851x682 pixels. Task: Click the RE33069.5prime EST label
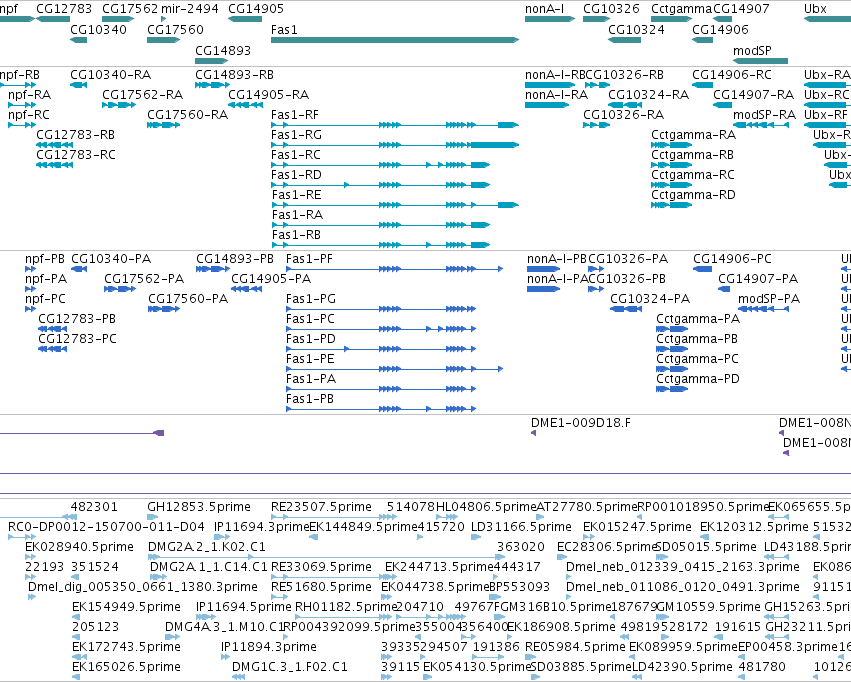click(x=321, y=567)
